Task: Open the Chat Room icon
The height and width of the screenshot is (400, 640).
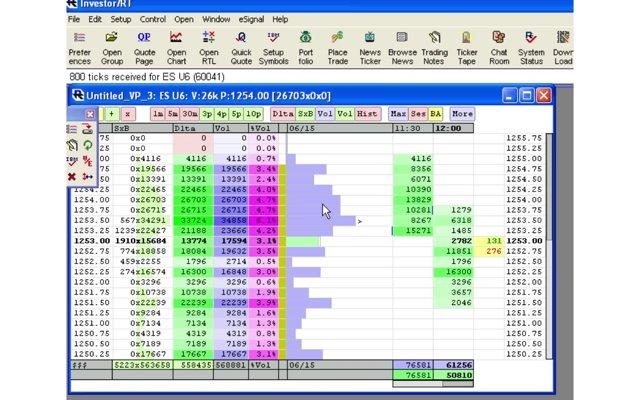Action: [x=499, y=48]
